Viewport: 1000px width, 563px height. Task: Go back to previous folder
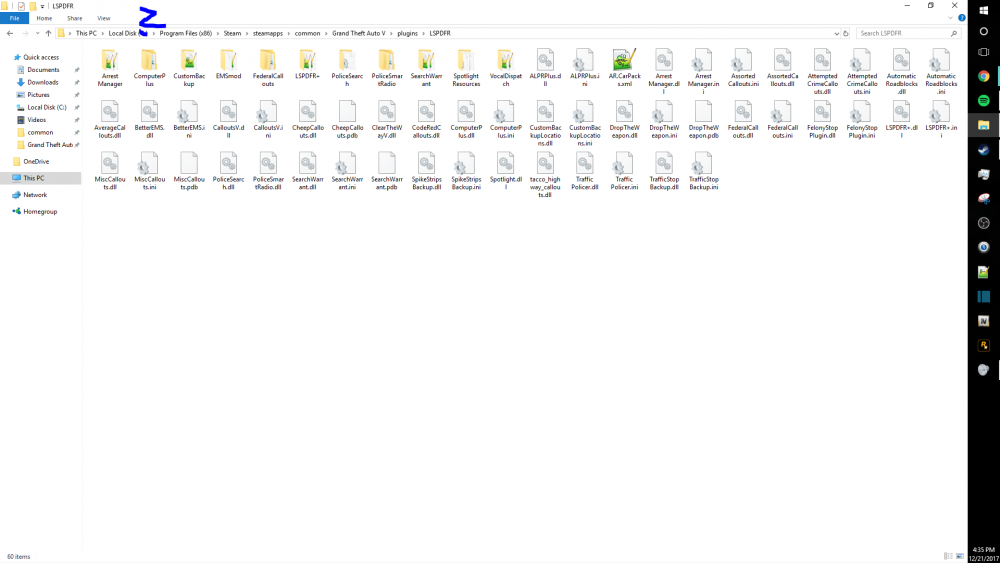click(10, 33)
